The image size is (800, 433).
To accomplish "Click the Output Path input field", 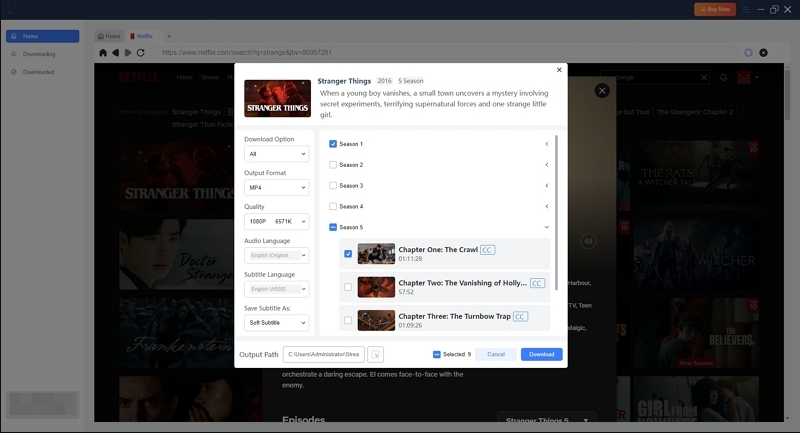I will tap(324, 354).
